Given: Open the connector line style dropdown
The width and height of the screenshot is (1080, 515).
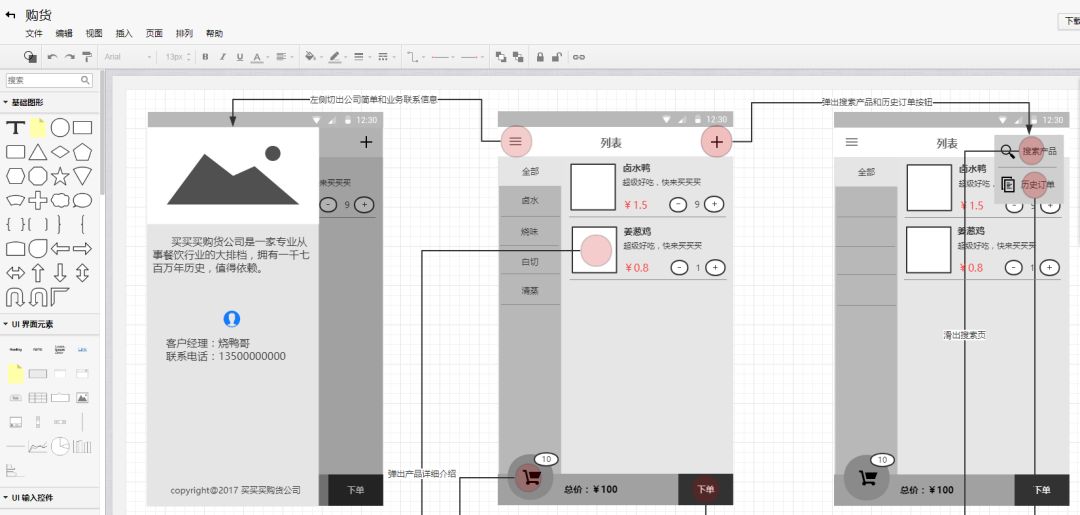Looking at the screenshot, I should pos(415,57).
